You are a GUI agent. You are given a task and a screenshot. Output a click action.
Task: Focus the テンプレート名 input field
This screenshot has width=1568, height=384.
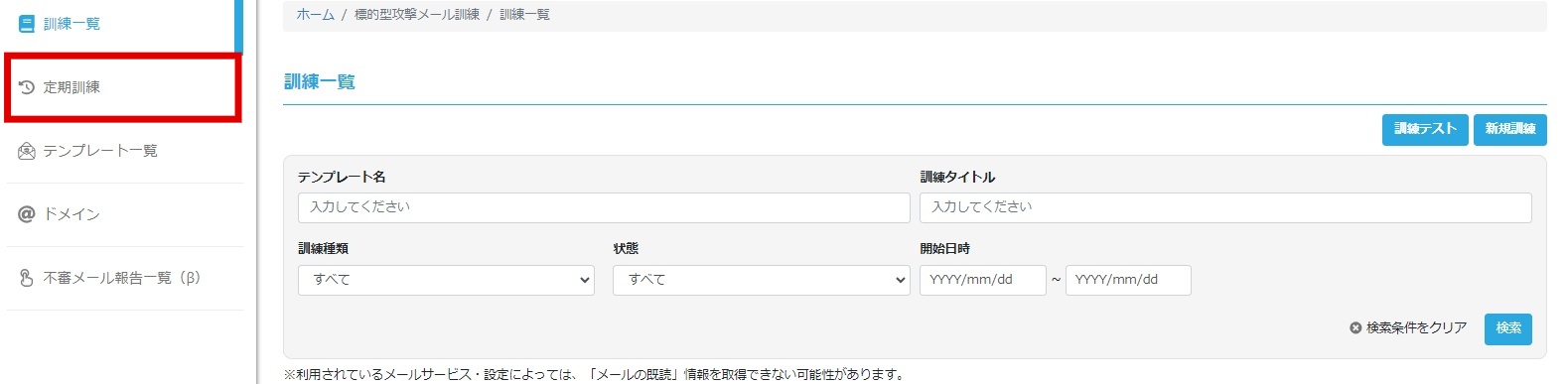(604, 207)
